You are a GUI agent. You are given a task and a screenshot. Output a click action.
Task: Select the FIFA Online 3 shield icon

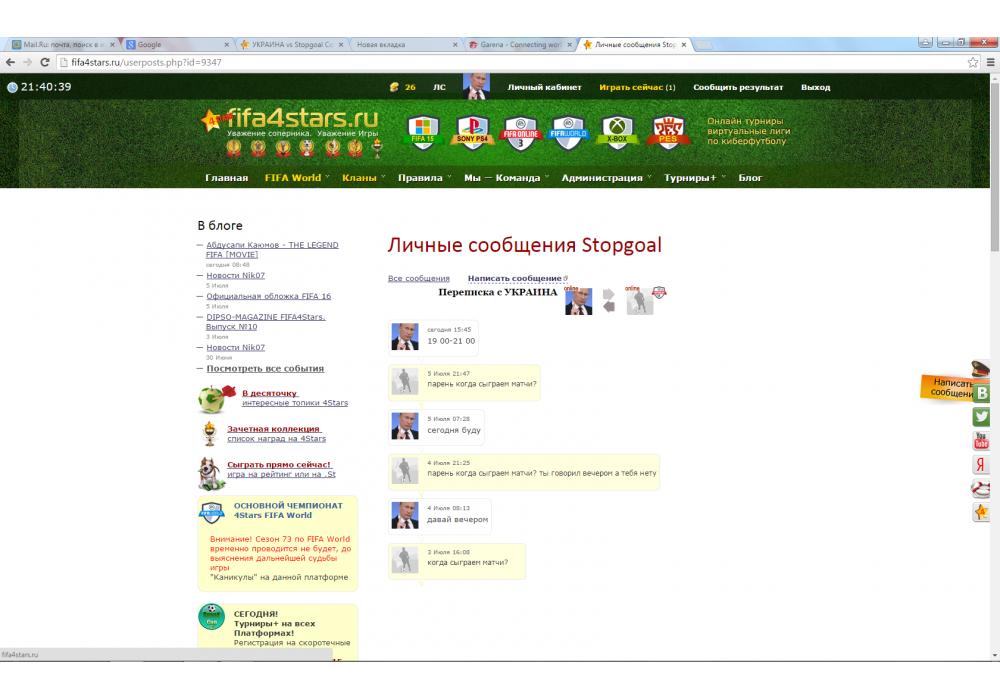pos(520,132)
